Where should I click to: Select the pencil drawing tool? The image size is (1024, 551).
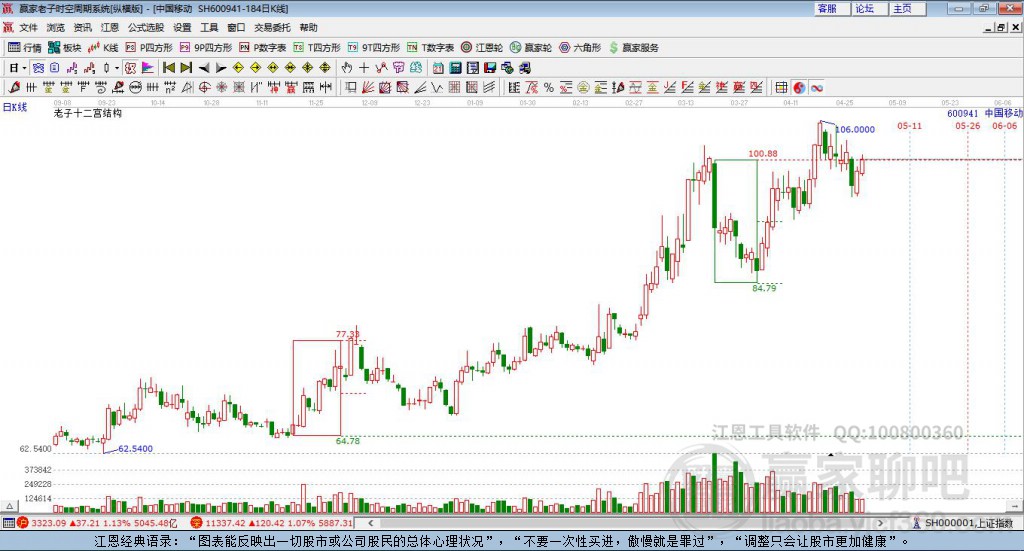point(14,87)
